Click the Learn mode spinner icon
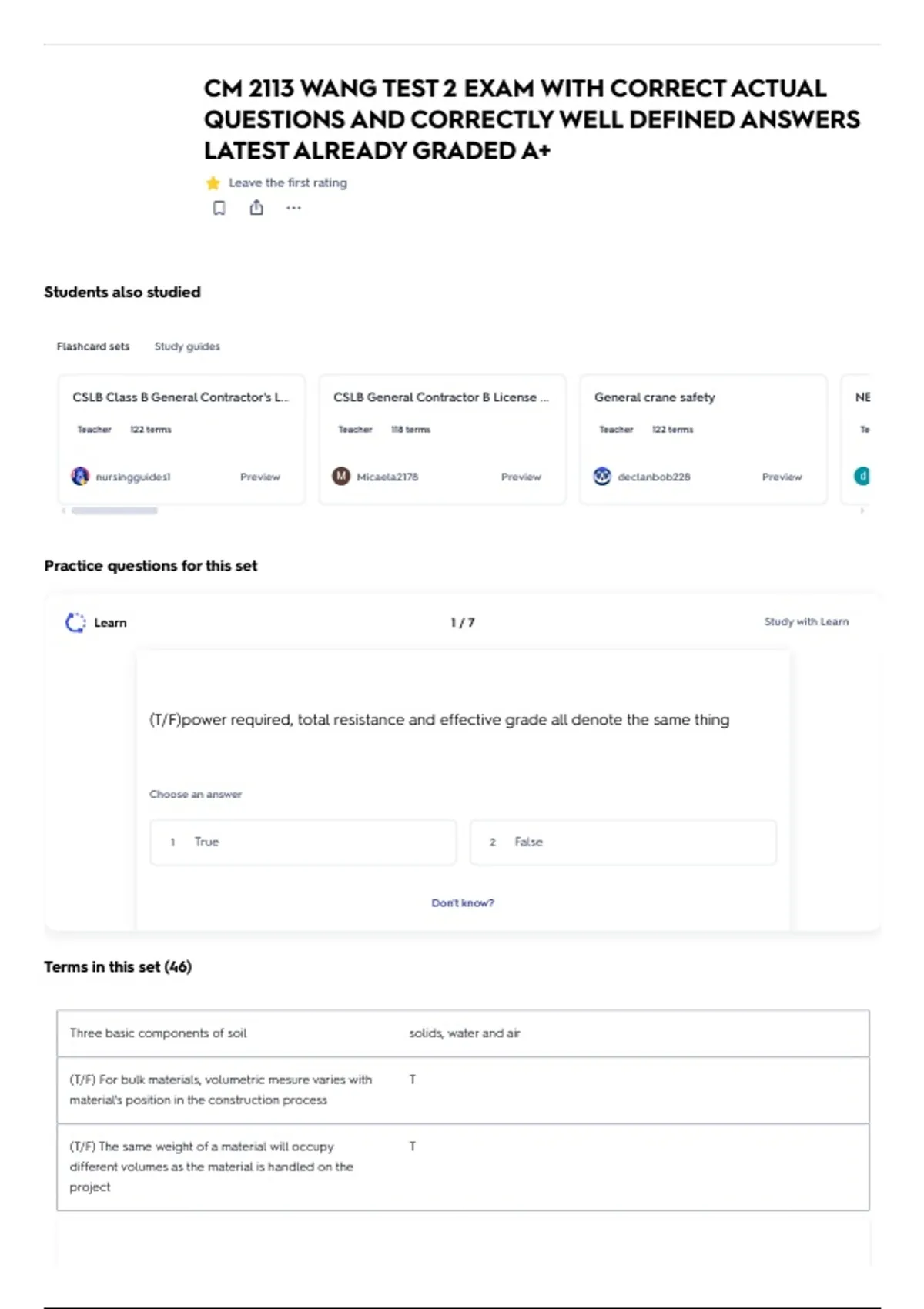Image resolution: width=924 pixels, height=1309 pixels. [75, 623]
